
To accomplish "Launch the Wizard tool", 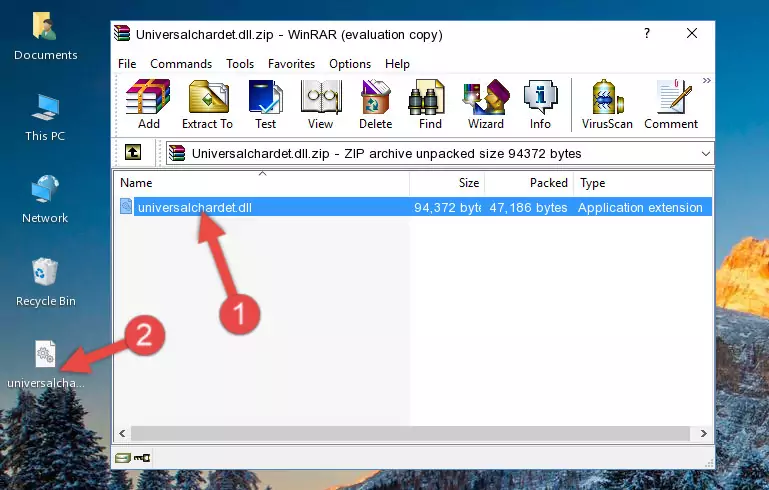I will click(486, 104).
